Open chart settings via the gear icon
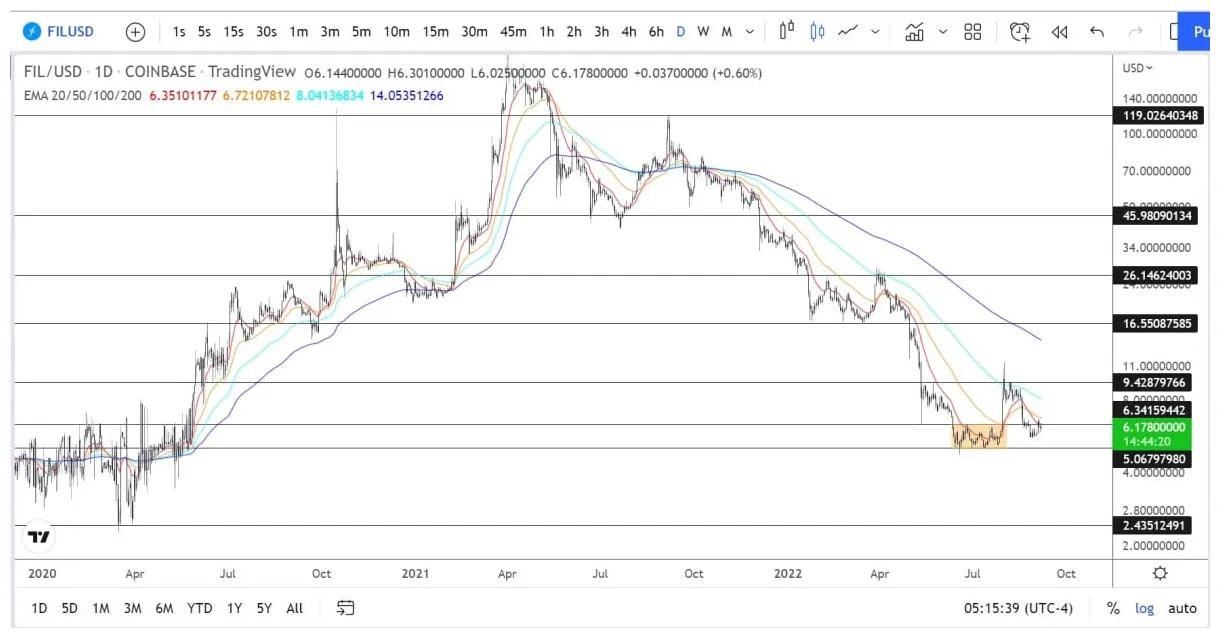This screenshot has width=1220, height=638. click(x=1158, y=573)
